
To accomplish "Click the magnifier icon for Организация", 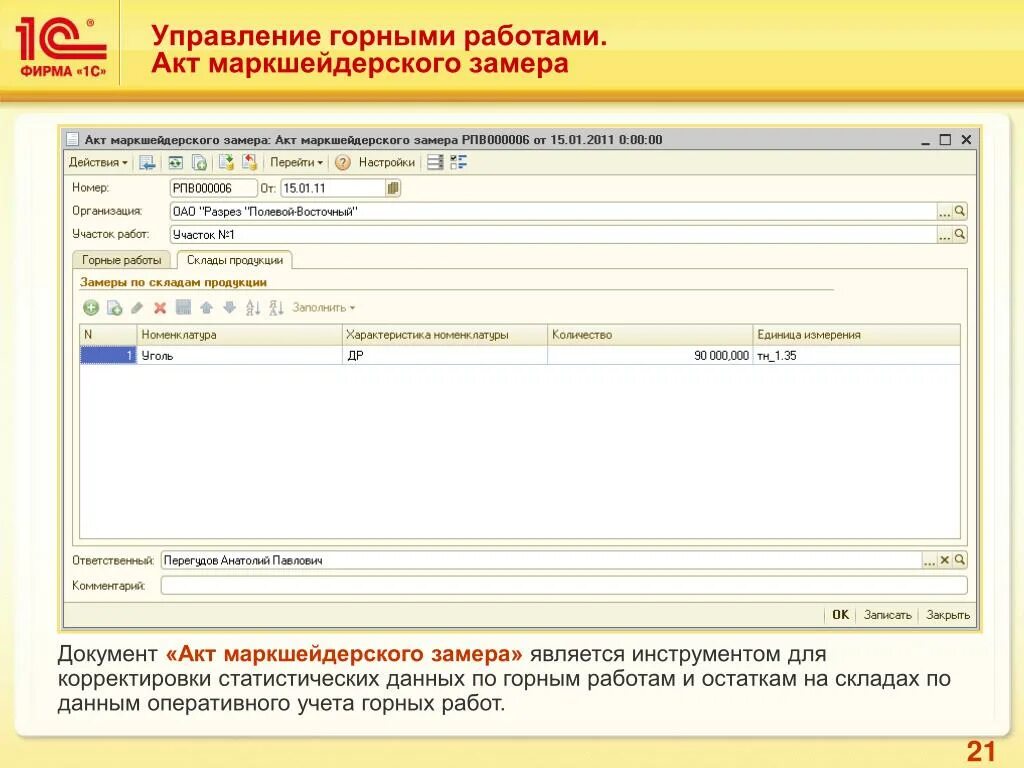I will point(959,212).
